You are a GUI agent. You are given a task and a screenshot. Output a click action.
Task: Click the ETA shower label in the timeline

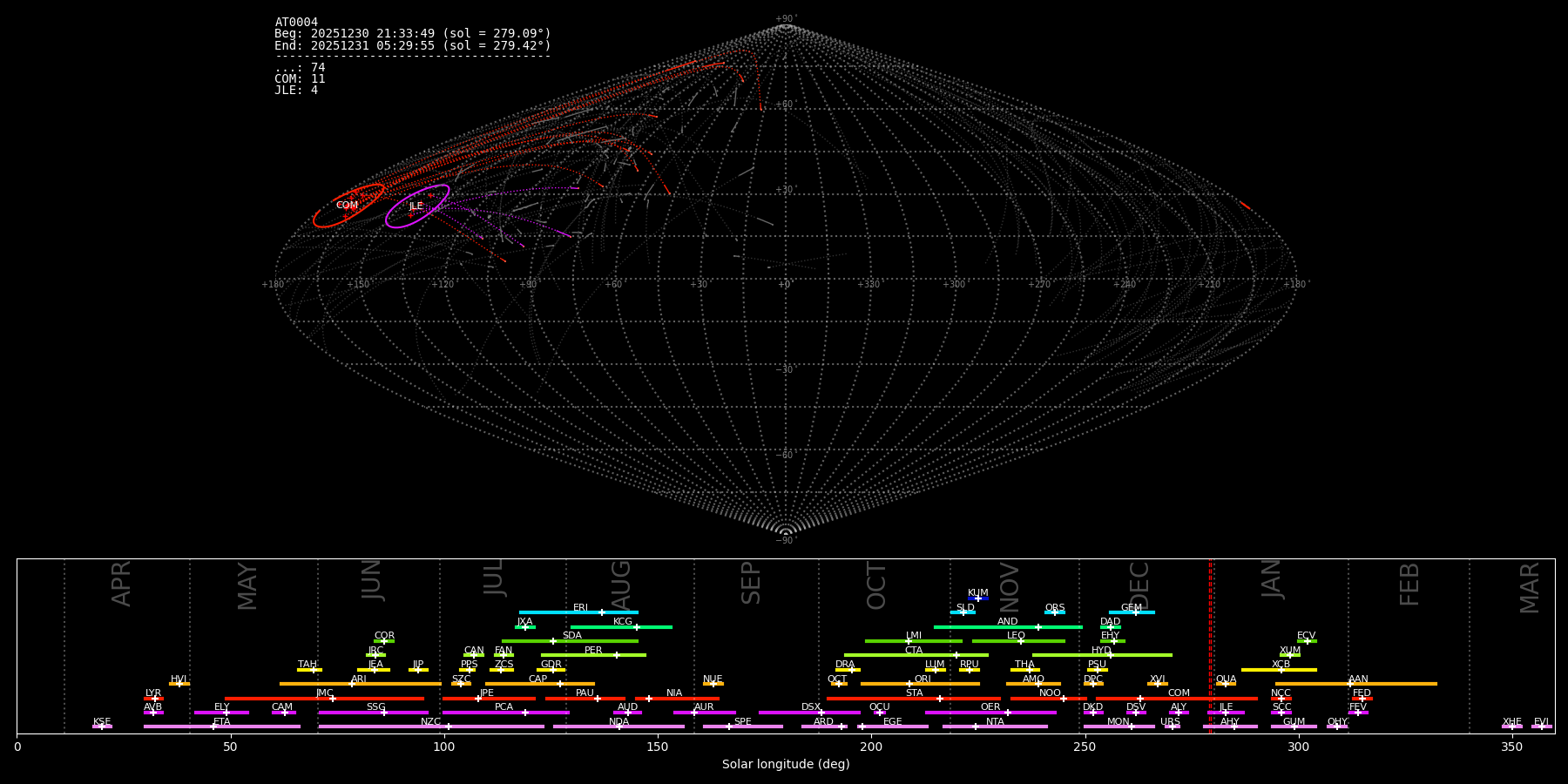[x=222, y=722]
